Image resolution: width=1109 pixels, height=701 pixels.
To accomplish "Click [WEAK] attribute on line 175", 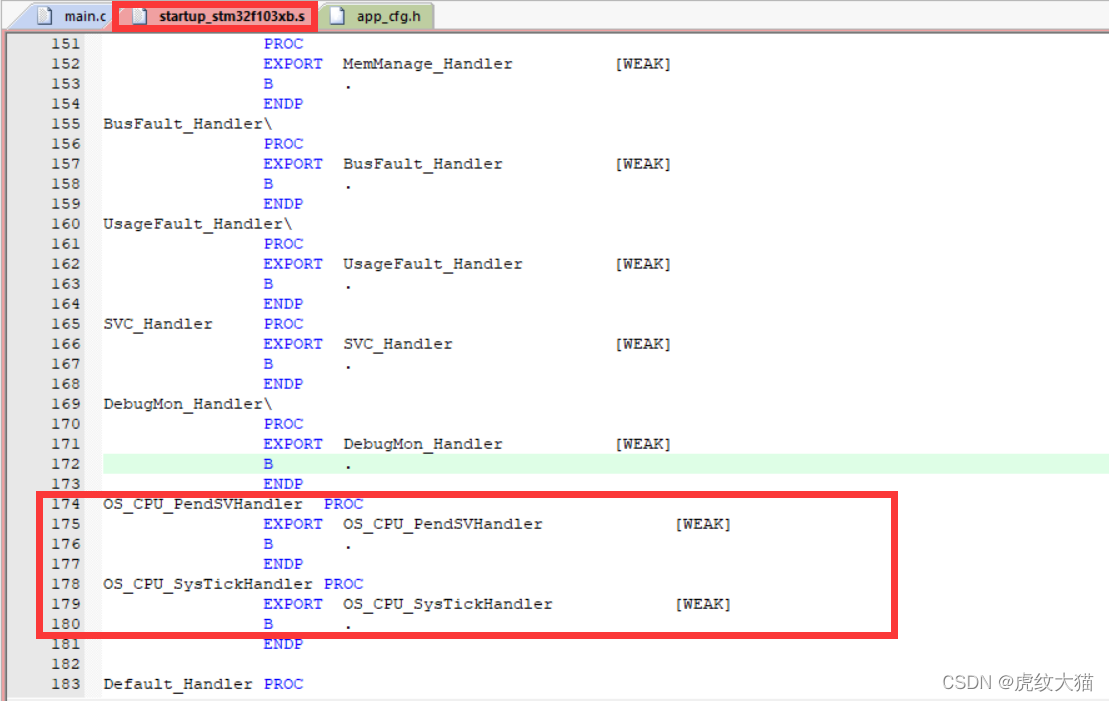I will tap(703, 523).
